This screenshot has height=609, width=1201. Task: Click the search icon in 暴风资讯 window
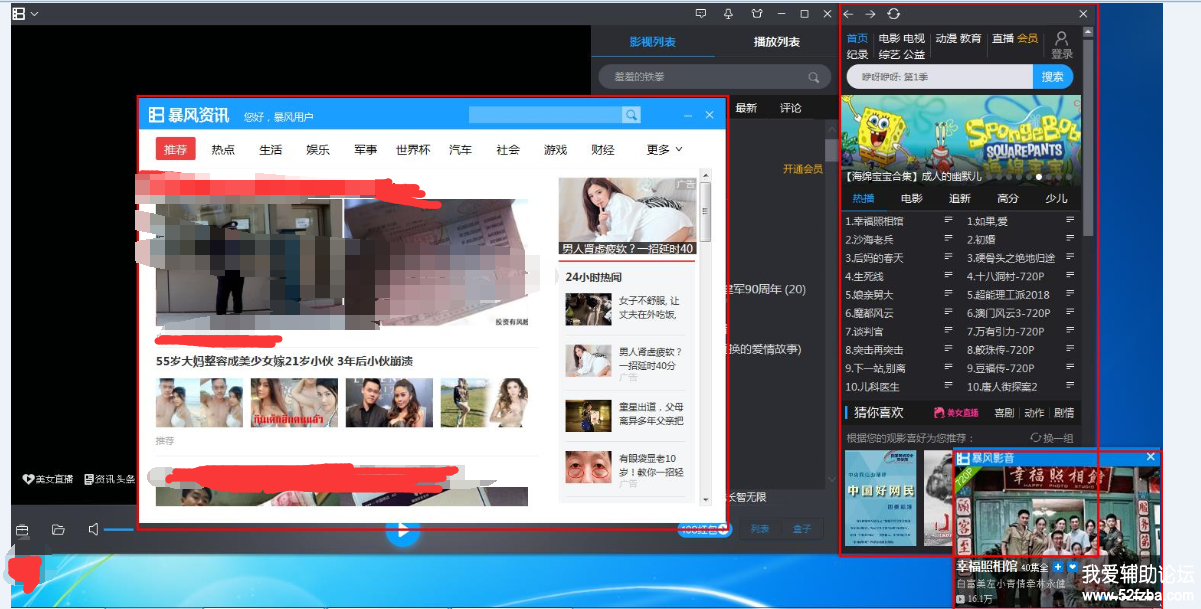[631, 115]
